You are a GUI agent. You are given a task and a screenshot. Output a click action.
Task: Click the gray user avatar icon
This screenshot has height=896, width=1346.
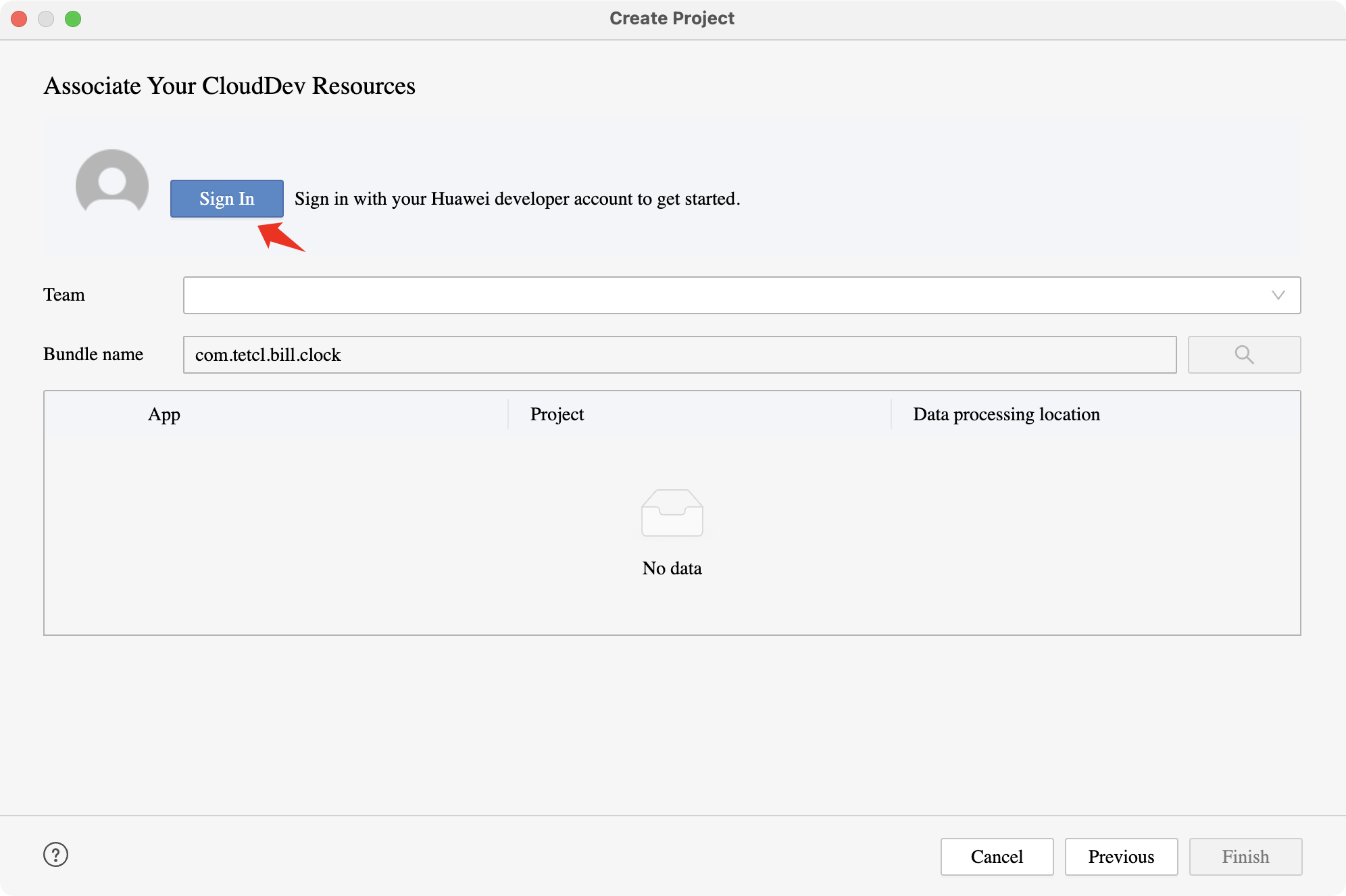(x=112, y=181)
